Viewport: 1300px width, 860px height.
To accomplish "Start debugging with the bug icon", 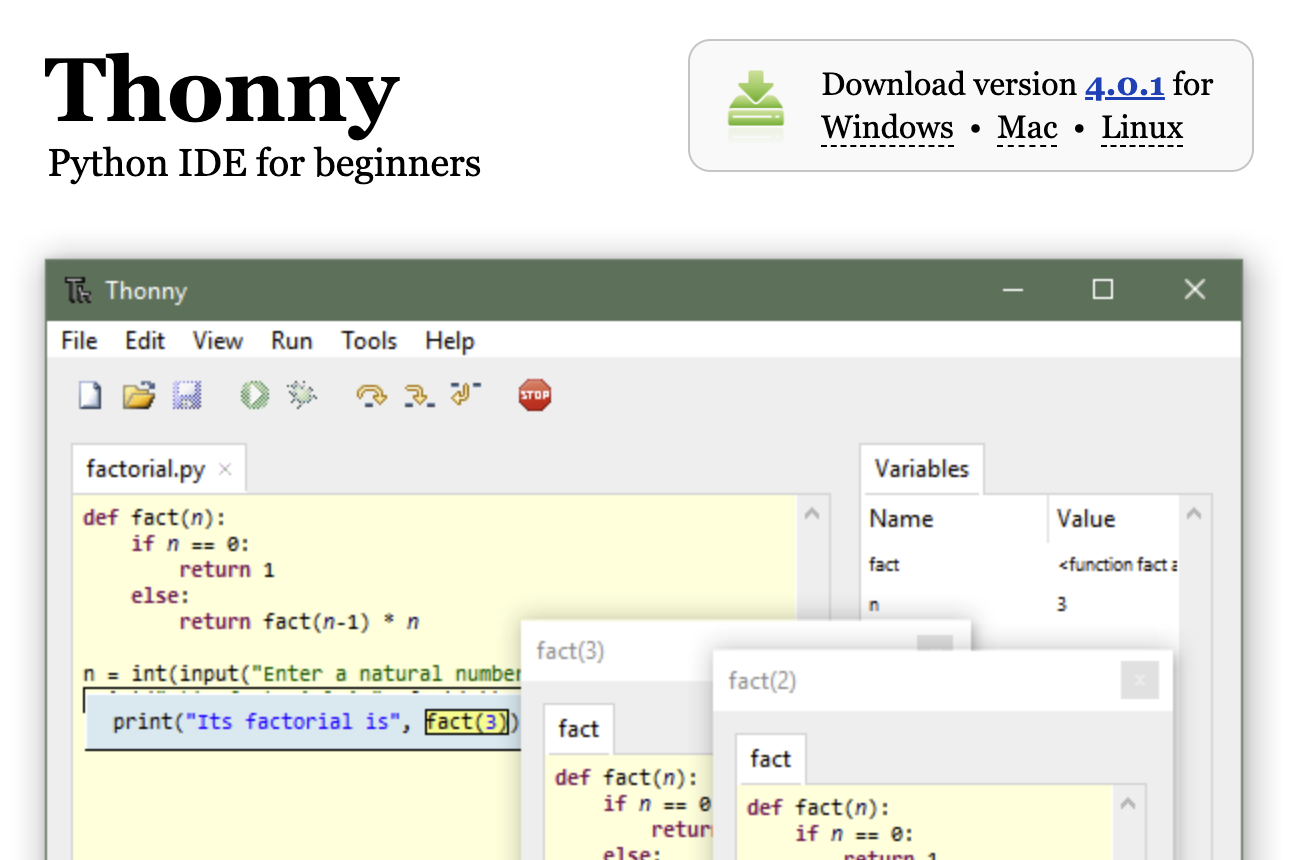I will point(301,395).
